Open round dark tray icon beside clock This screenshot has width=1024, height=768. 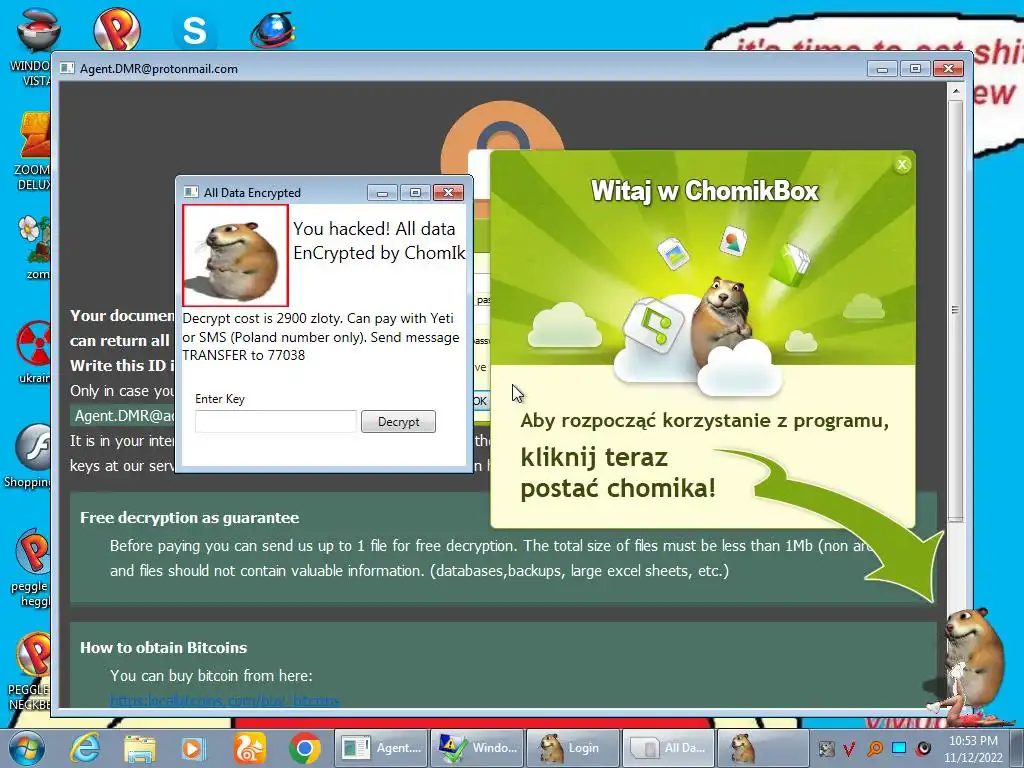tap(923, 748)
